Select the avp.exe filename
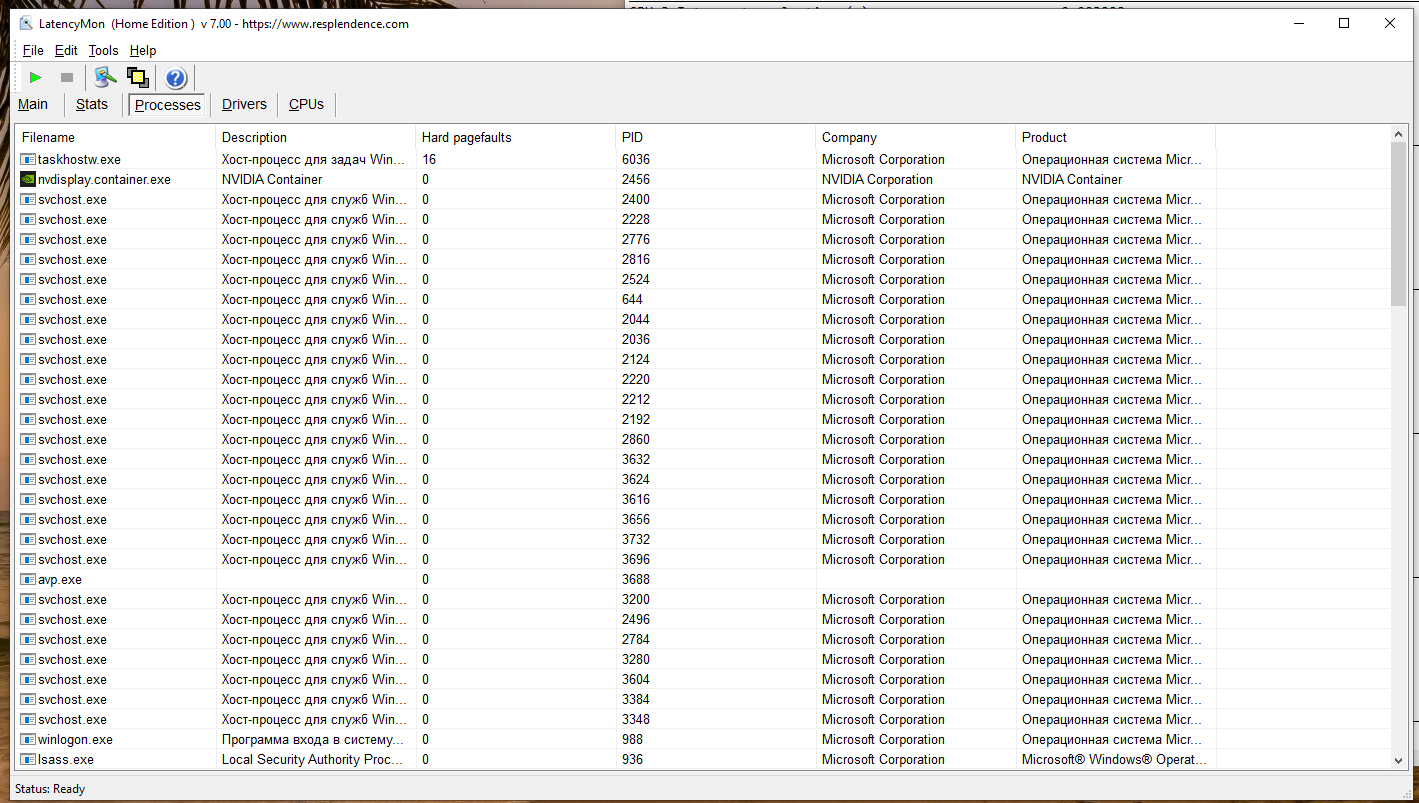Screen dimensions: 1419x803 tap(60, 579)
